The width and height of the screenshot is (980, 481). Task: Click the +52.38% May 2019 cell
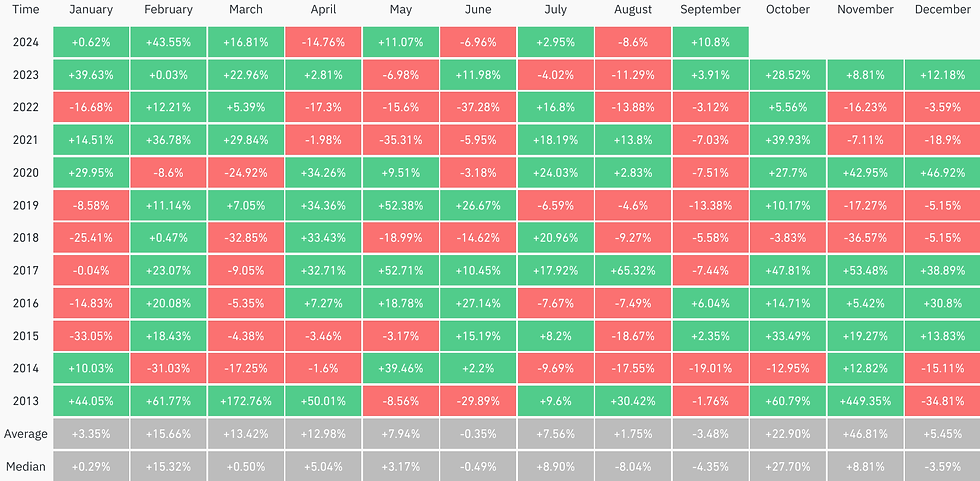401,205
